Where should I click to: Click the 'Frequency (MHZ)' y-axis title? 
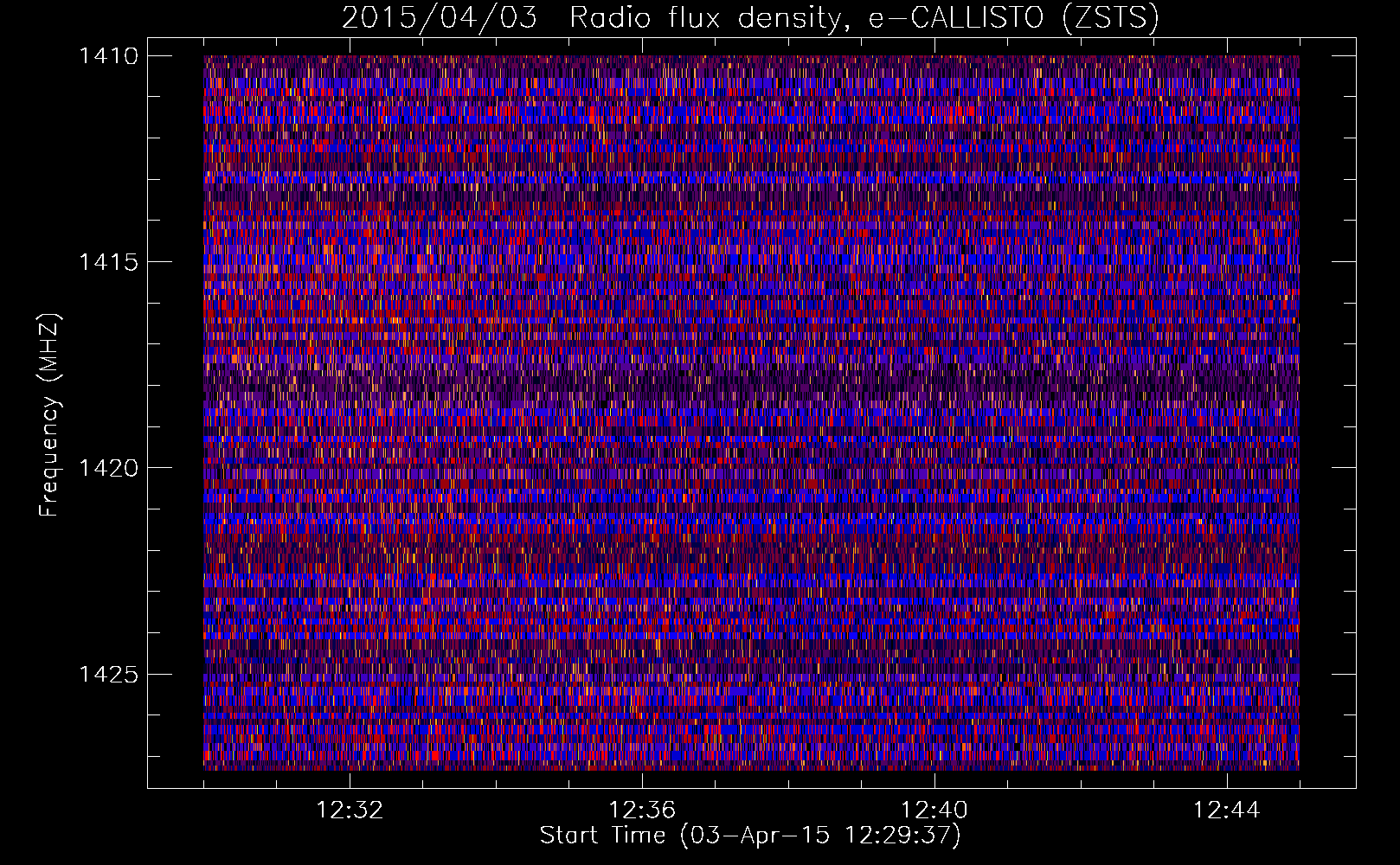49,415
